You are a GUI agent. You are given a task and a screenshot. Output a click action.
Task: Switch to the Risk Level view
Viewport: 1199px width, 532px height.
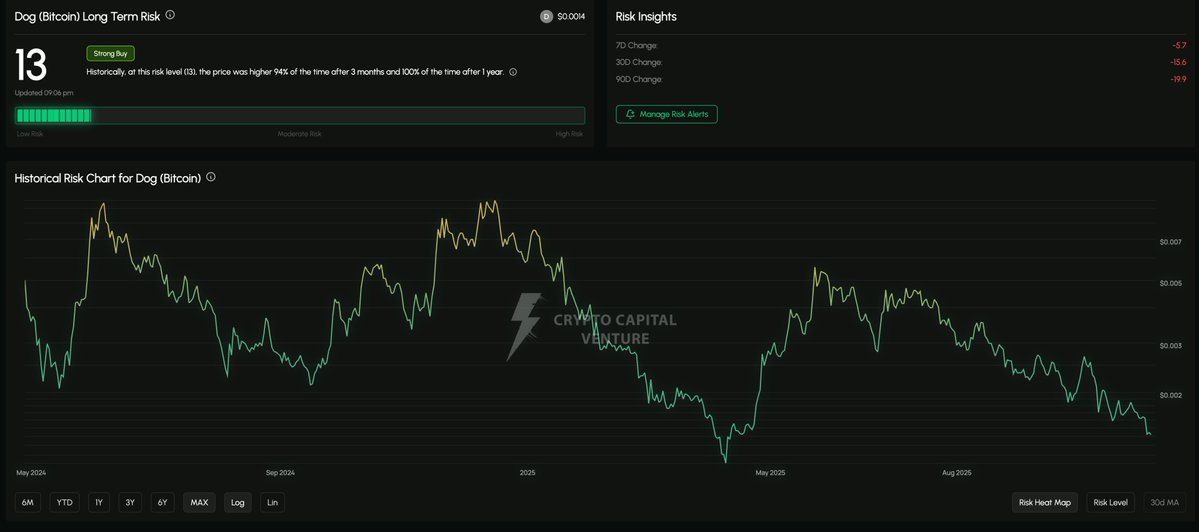pyautogui.click(x=1110, y=502)
